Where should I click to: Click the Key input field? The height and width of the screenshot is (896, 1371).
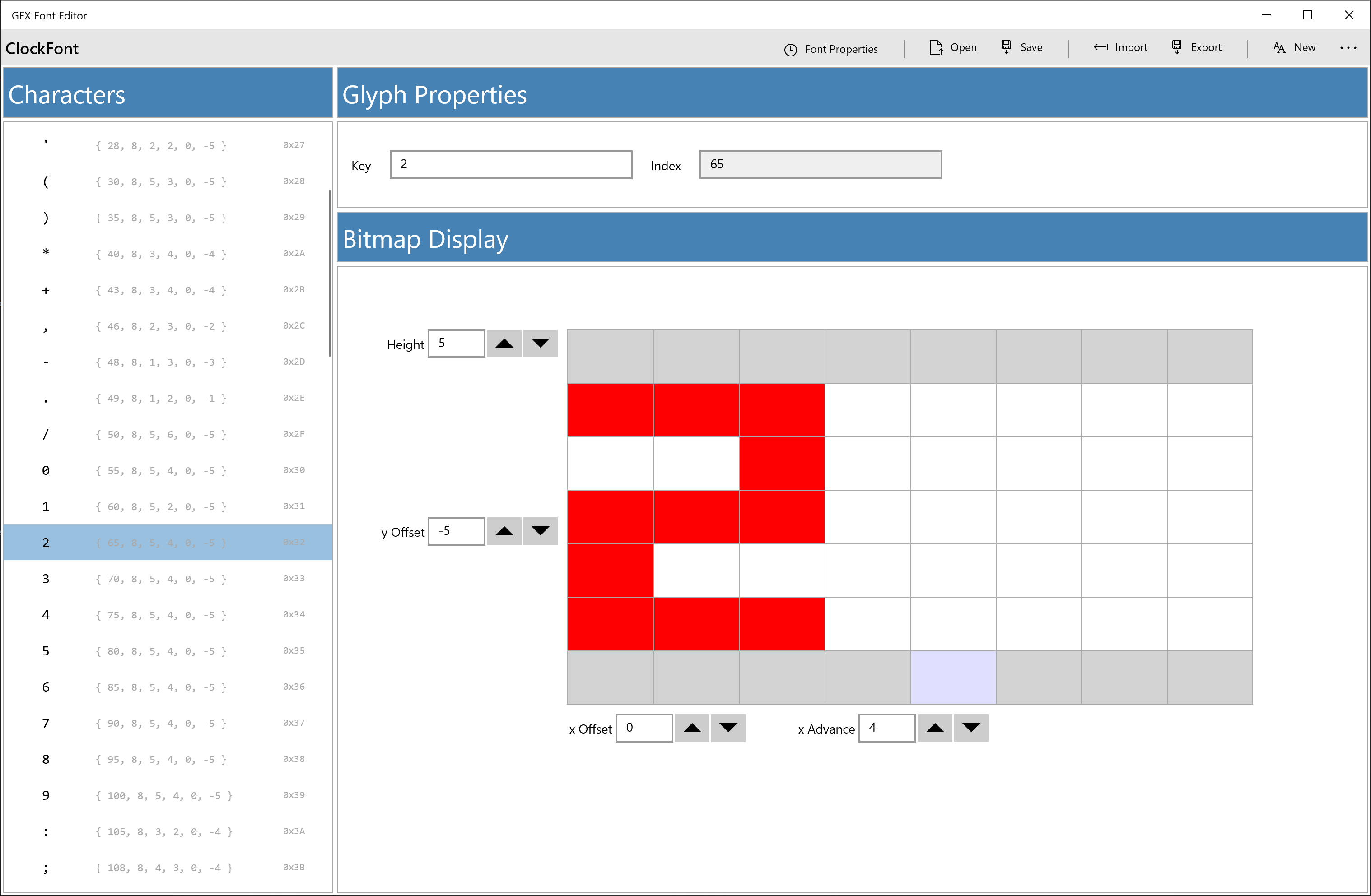(x=510, y=165)
